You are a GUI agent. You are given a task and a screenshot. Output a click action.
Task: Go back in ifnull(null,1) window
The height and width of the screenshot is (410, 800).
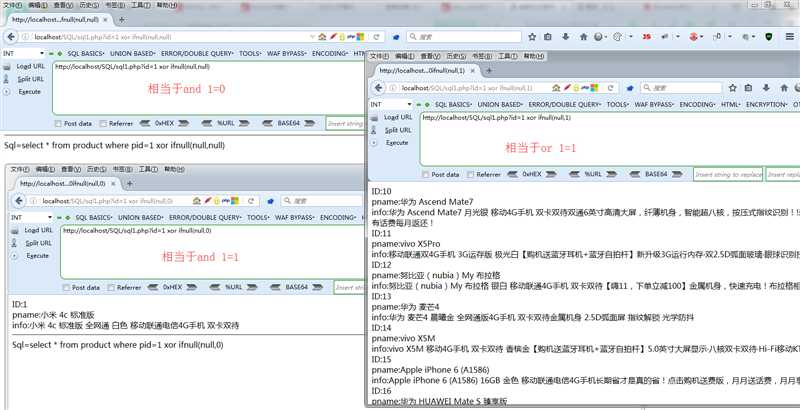pyautogui.click(x=379, y=88)
